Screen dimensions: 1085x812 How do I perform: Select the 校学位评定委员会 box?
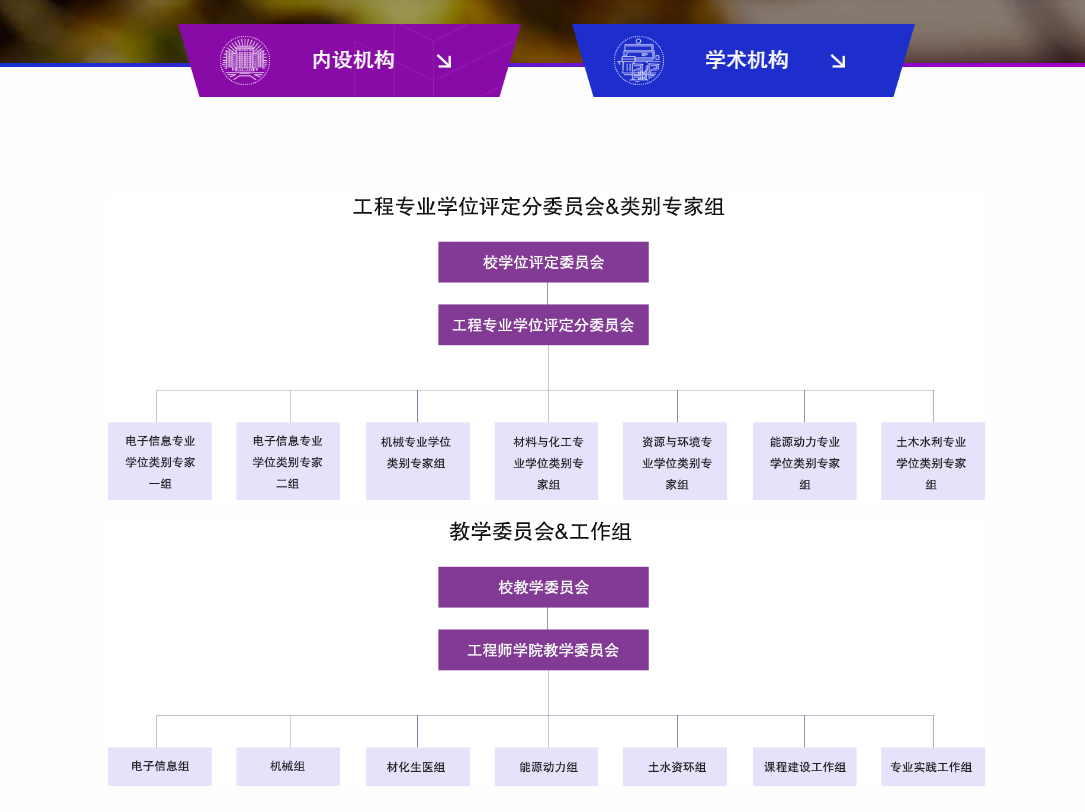click(543, 262)
